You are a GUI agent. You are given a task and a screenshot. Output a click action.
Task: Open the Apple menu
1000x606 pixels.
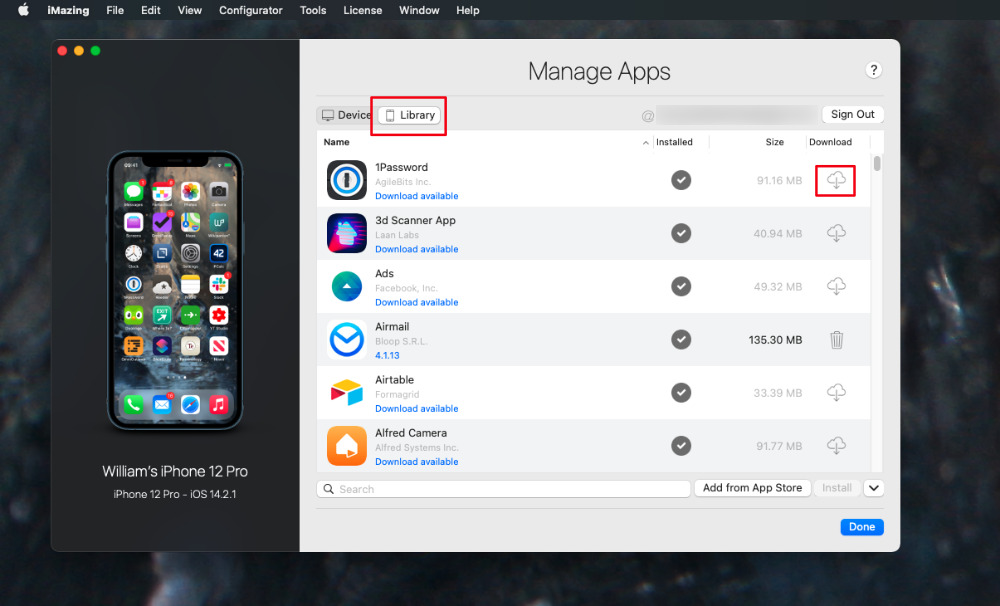(24, 10)
